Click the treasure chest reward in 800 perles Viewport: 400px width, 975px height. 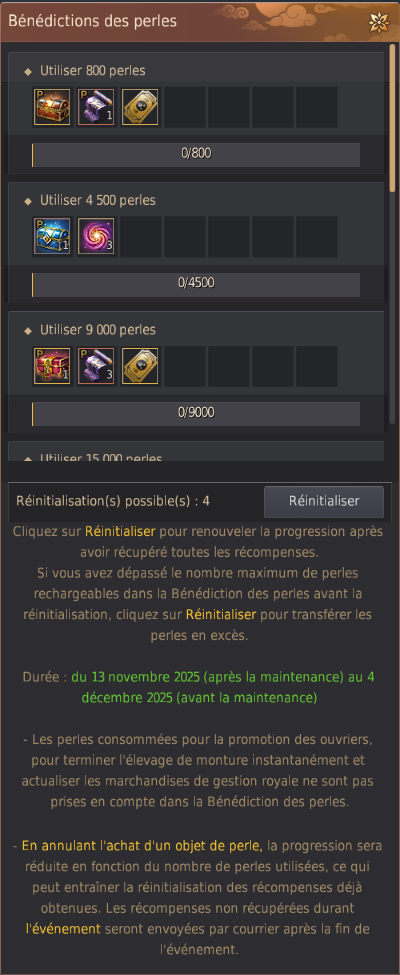(53, 108)
